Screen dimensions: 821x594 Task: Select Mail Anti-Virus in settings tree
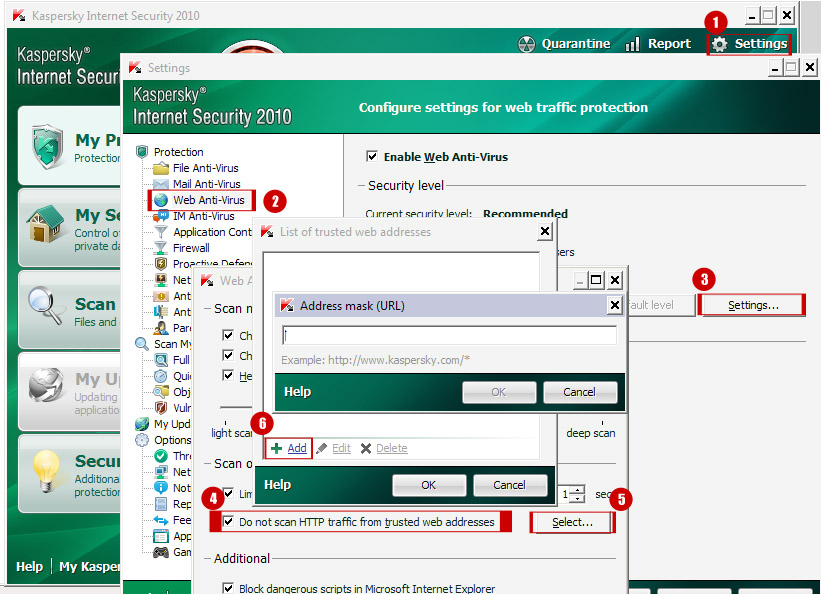(x=207, y=184)
